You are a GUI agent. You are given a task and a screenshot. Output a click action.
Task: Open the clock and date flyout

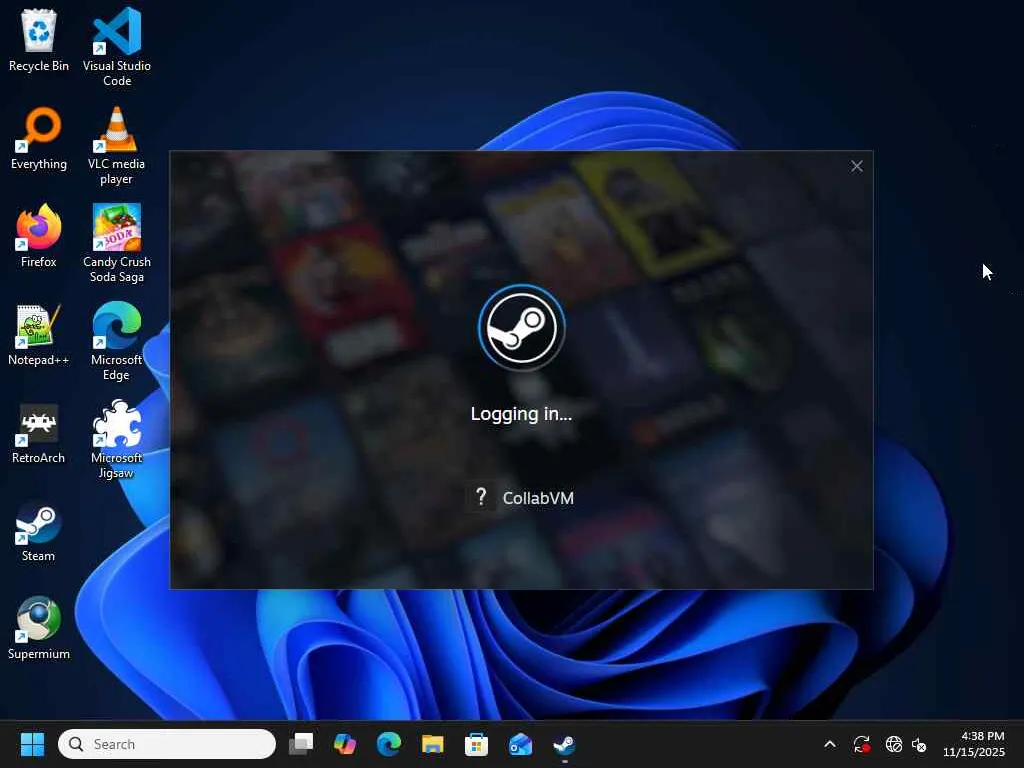pyautogui.click(x=974, y=744)
